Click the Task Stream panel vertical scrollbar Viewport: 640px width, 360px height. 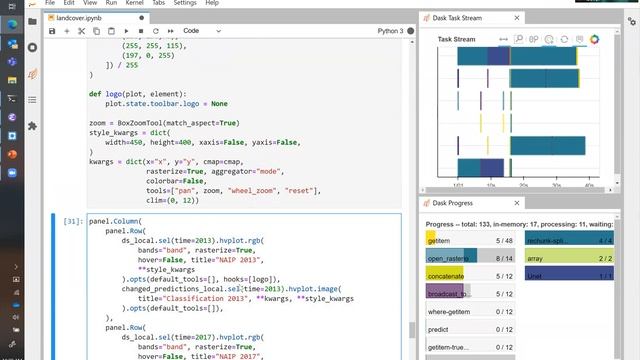pos(617,108)
